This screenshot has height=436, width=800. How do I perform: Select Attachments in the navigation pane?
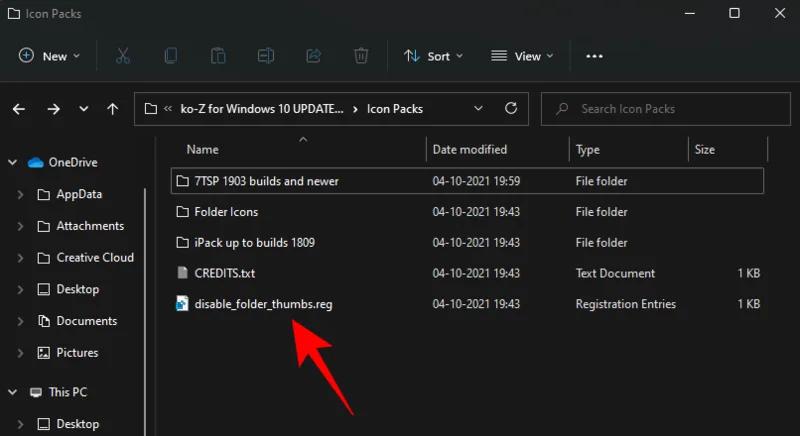pos(90,226)
